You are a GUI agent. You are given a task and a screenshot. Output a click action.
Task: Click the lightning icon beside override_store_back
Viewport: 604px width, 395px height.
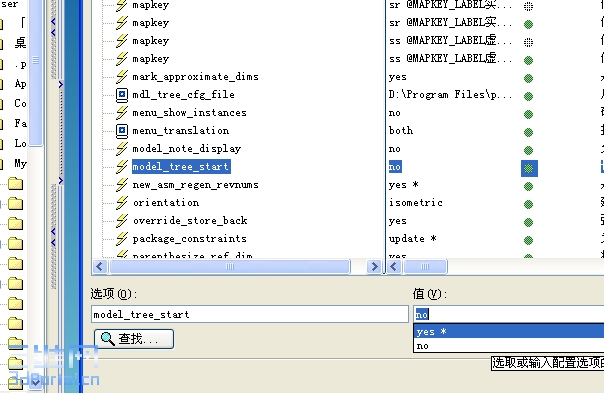click(x=122, y=221)
